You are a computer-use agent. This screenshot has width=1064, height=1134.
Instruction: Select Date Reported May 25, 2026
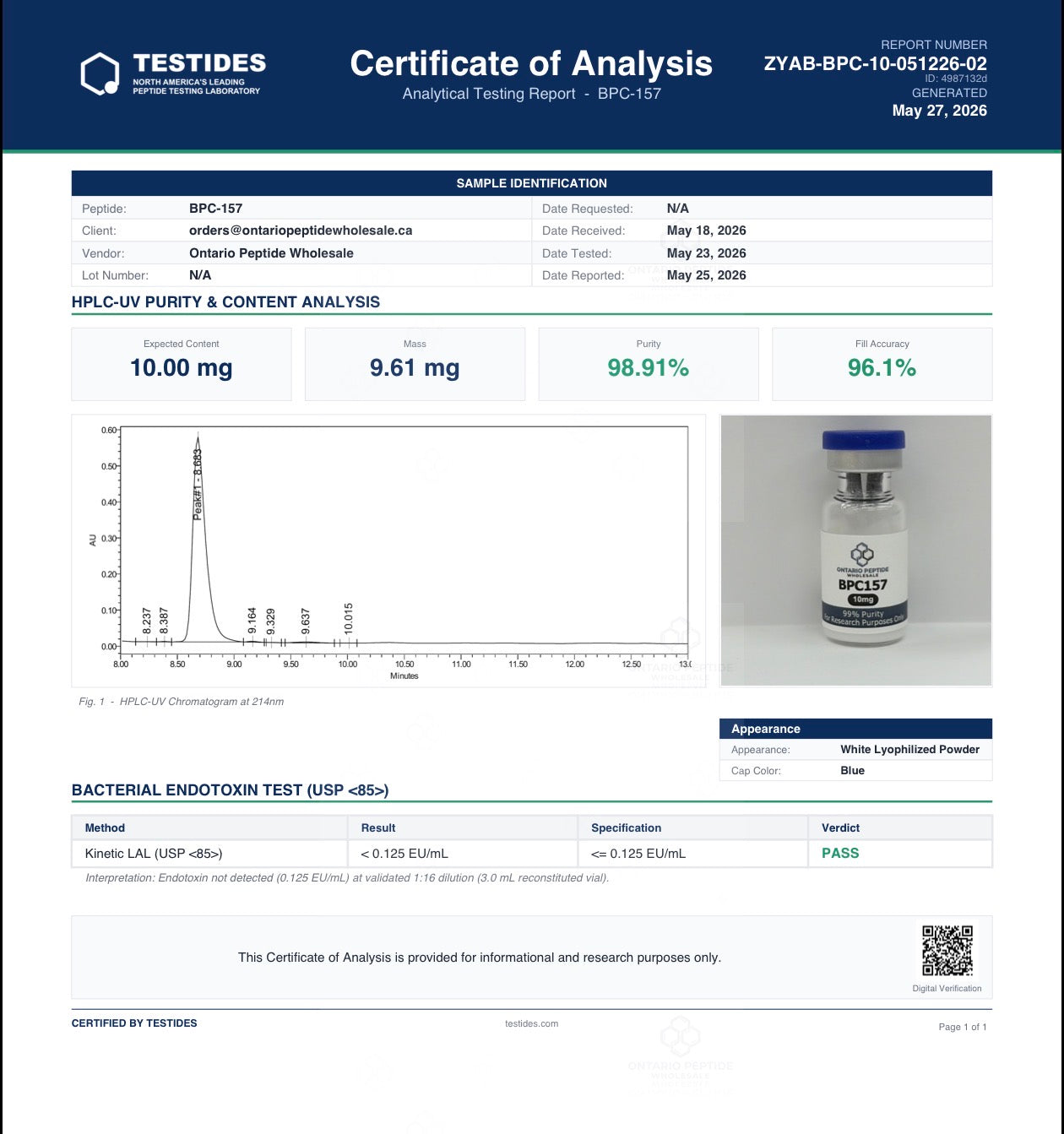[x=706, y=275]
